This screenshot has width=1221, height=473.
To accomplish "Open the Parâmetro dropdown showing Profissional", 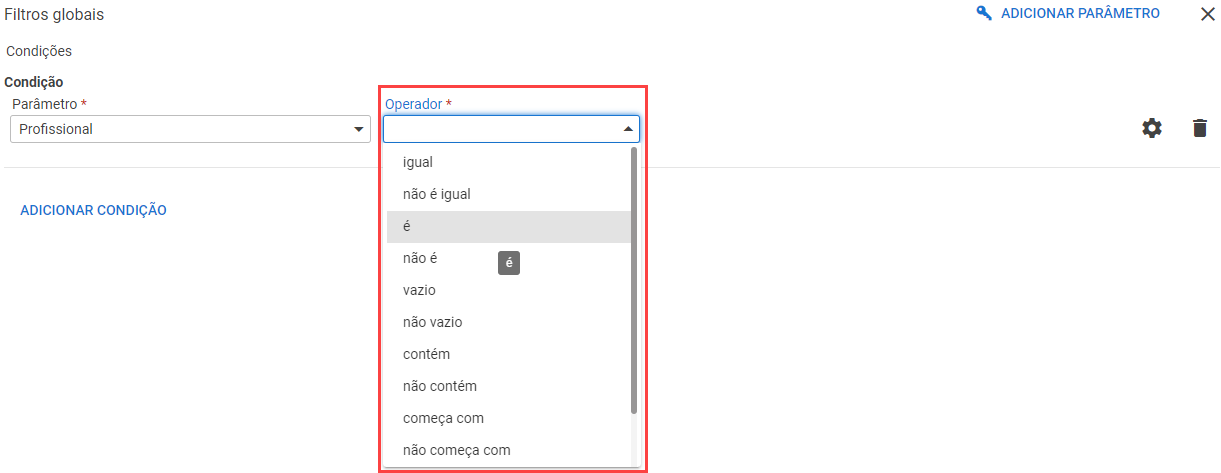I will pyautogui.click(x=190, y=129).
